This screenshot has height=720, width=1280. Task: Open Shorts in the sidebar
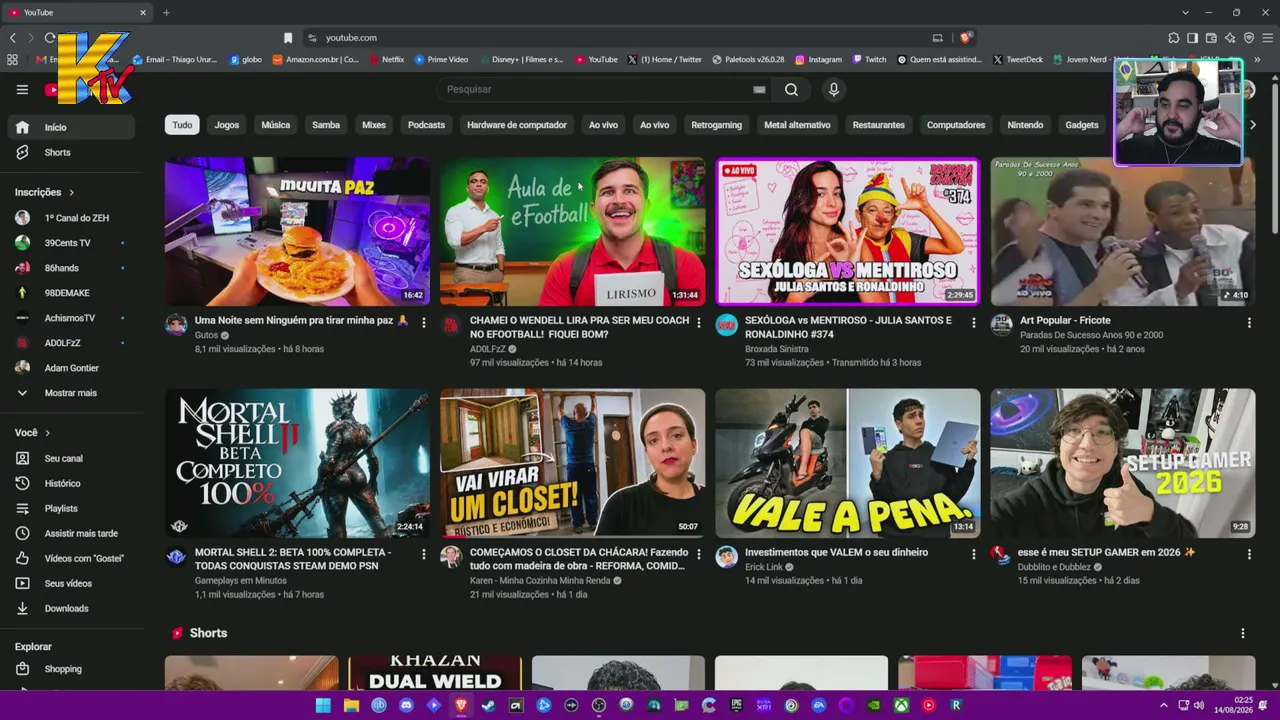click(70, 152)
